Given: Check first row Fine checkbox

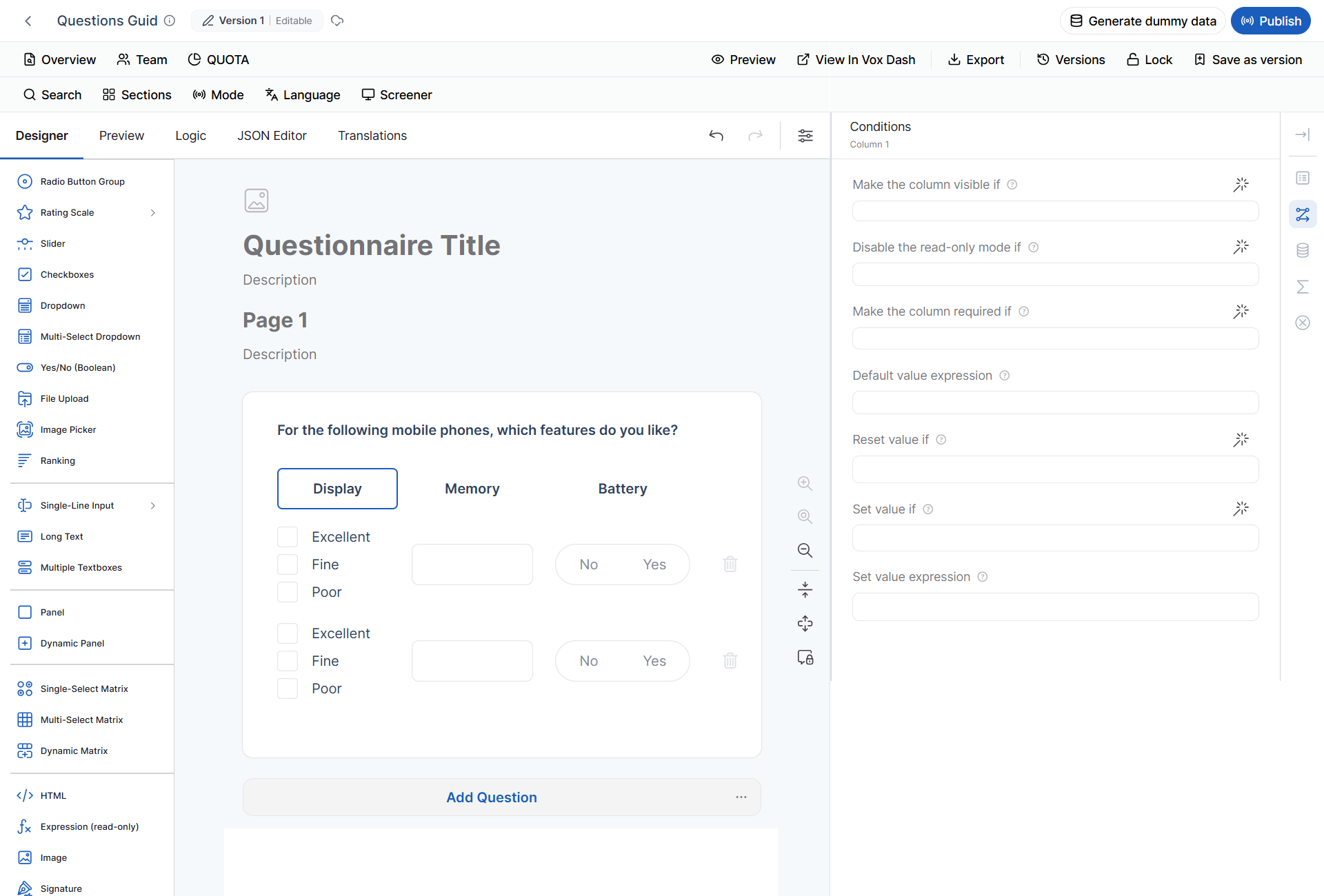Looking at the screenshot, I should click(x=288, y=564).
